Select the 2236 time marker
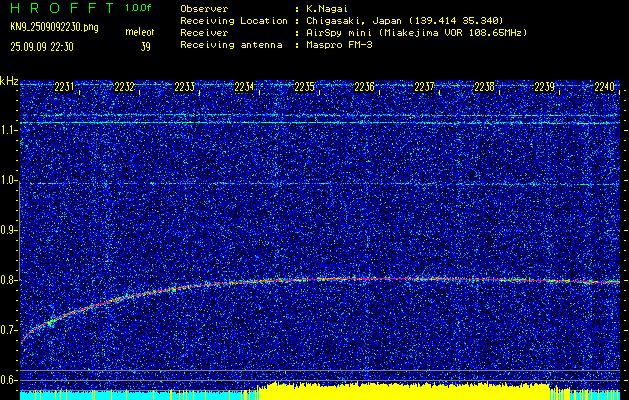This screenshot has width=629, height=400. 365,87
